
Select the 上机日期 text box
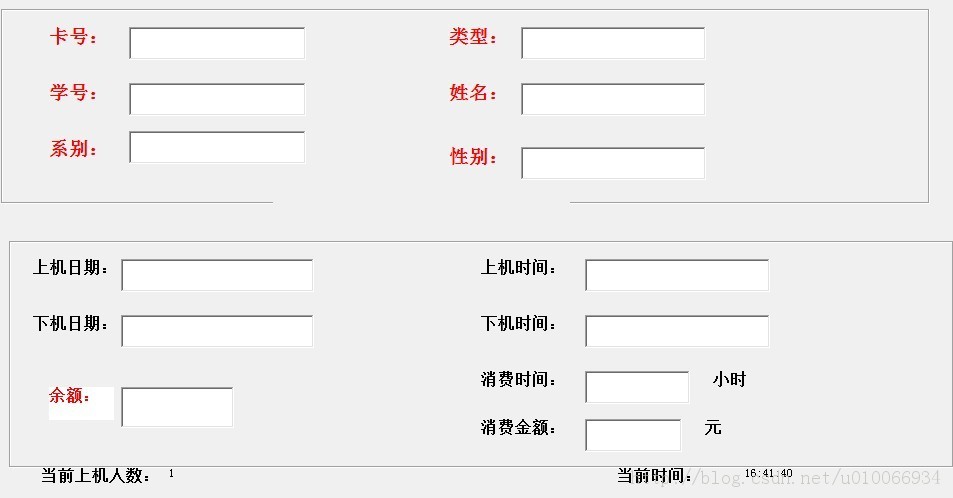point(217,275)
